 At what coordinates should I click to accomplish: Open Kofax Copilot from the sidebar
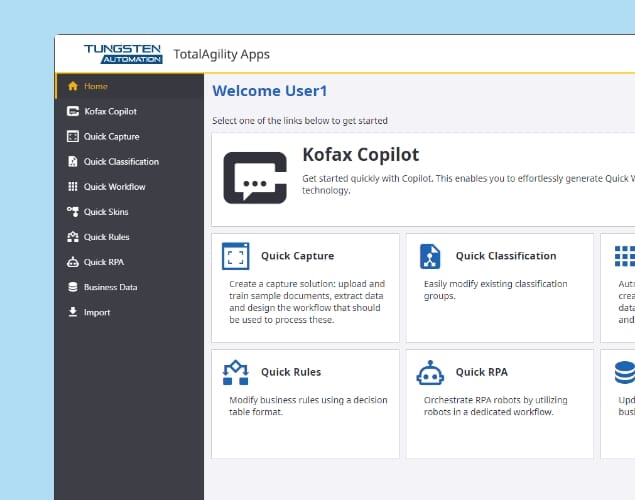[x=129, y=111]
